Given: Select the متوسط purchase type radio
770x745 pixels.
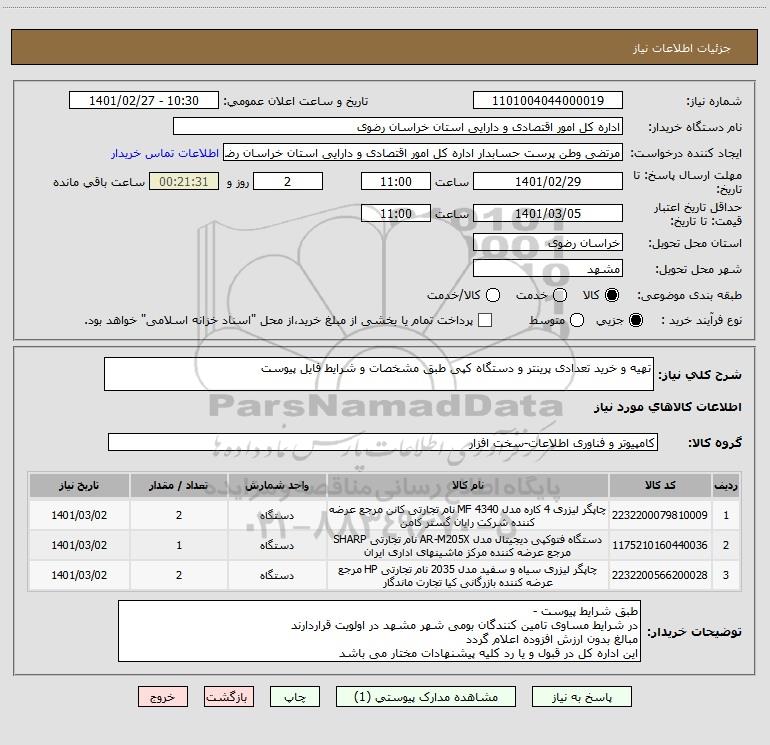Looking at the screenshot, I should (x=577, y=320).
